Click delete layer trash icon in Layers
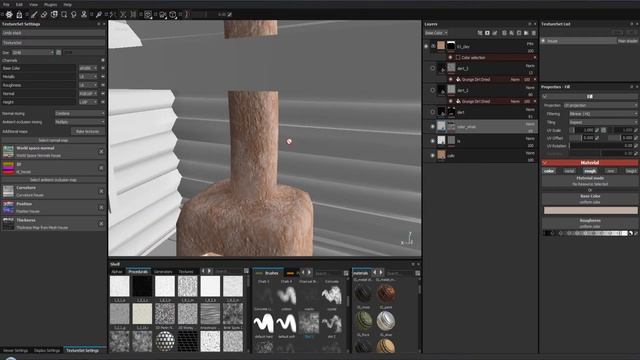Image resolution: width=640 pixels, height=360 pixels. pyautogui.click(x=533, y=33)
